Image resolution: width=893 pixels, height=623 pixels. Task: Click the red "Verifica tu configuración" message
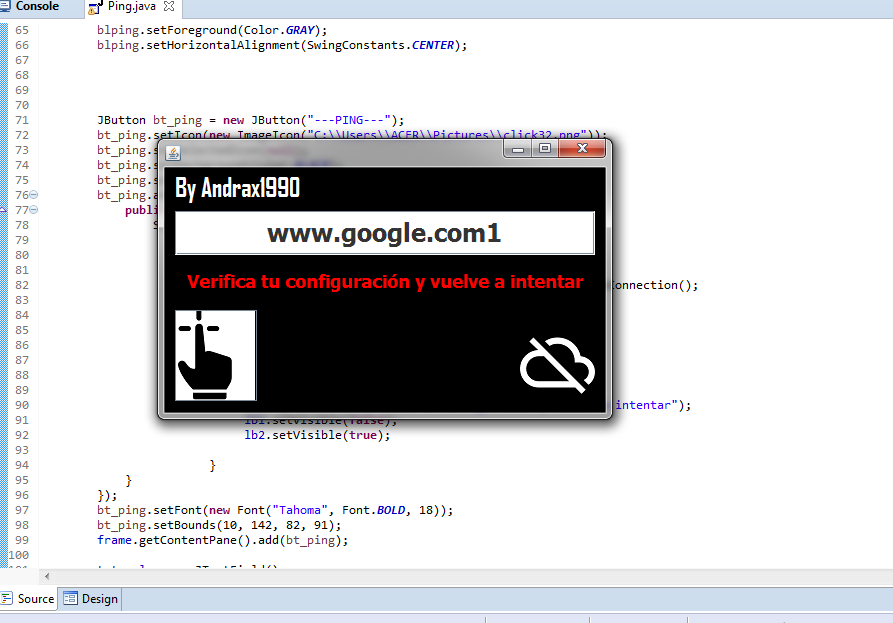[x=385, y=281]
